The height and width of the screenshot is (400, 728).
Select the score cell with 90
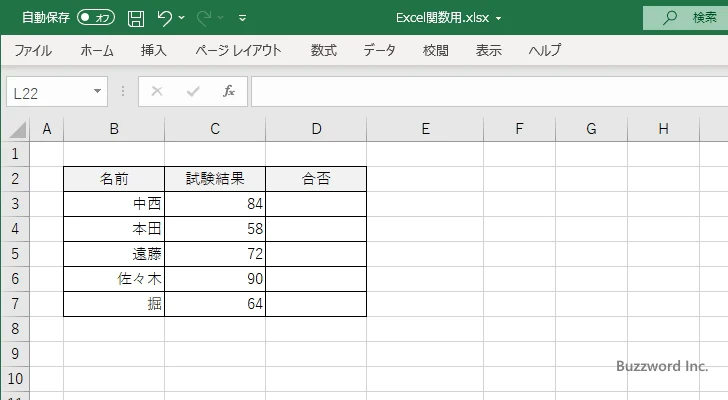coord(215,279)
